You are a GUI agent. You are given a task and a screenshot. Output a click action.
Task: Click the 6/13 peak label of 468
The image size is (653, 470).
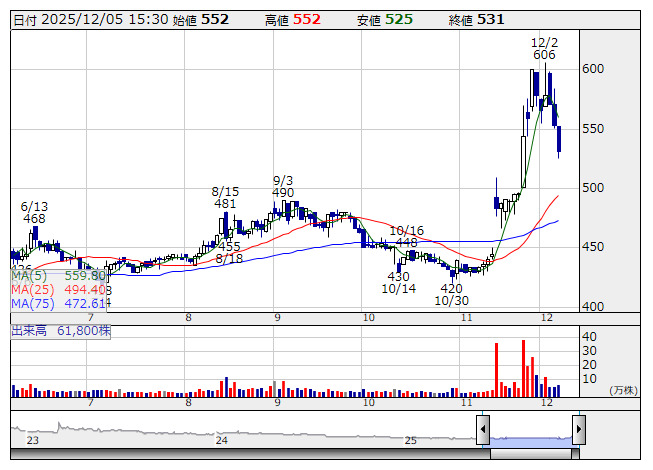pos(34,218)
